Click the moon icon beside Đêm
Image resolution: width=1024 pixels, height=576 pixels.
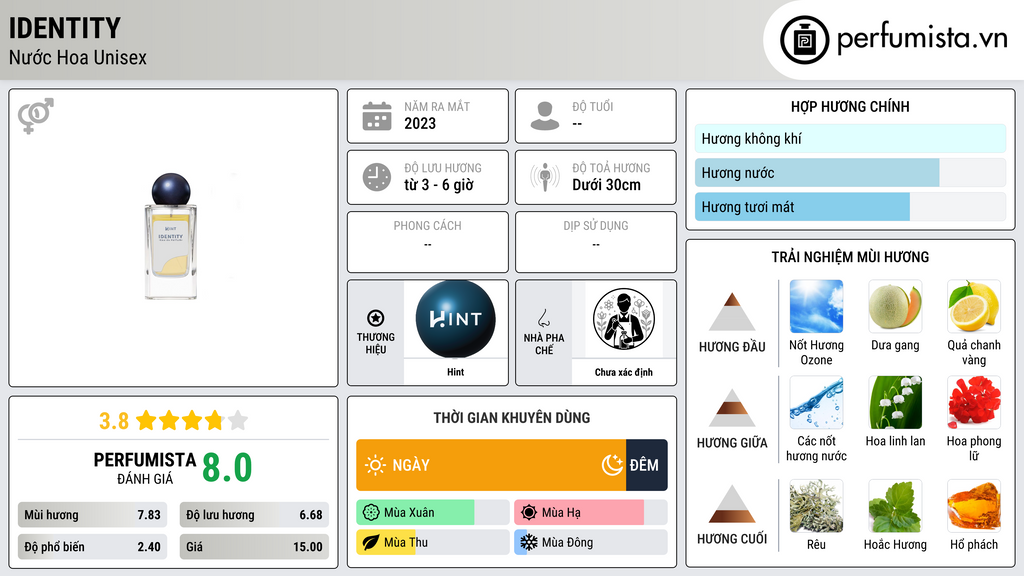point(612,465)
